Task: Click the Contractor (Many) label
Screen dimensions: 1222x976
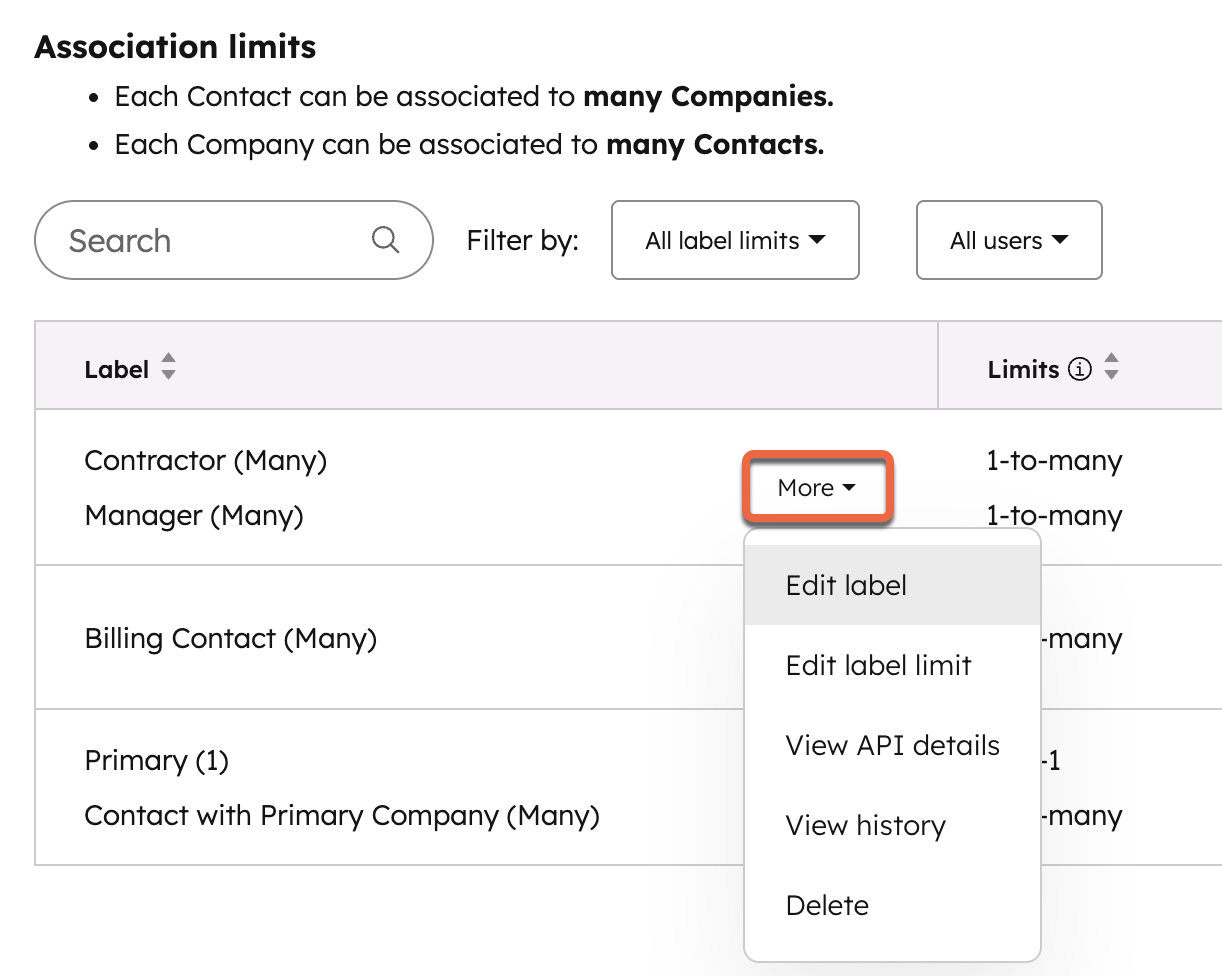Action: pos(205,461)
